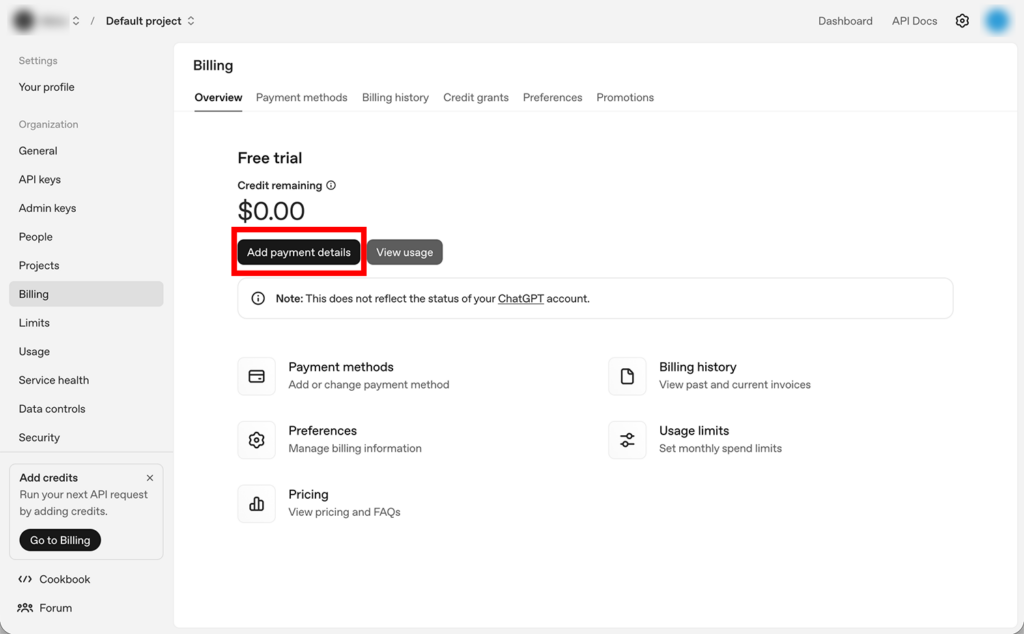Select Promotions from the billing tabs
This screenshot has height=634, width=1024.
point(625,97)
